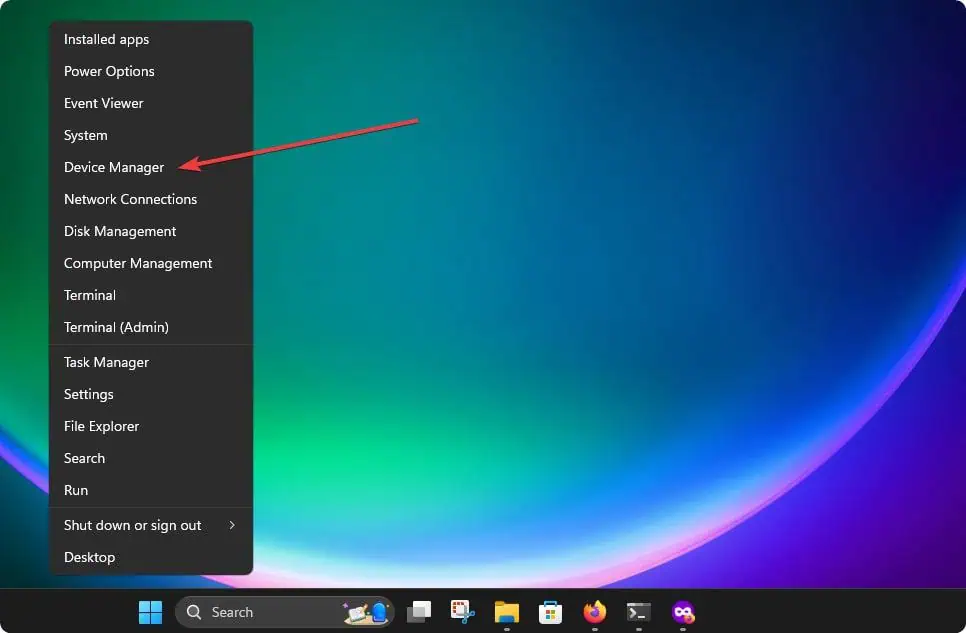Open Event Viewer

tap(151, 104)
